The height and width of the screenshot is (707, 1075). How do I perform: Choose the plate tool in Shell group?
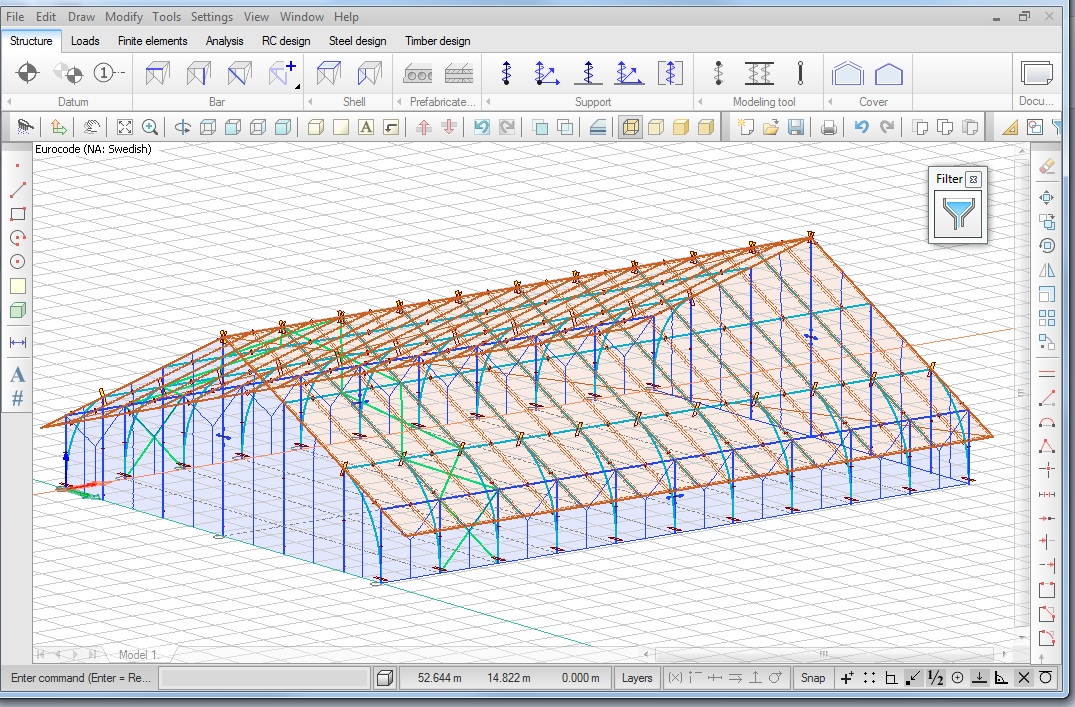[x=328, y=73]
